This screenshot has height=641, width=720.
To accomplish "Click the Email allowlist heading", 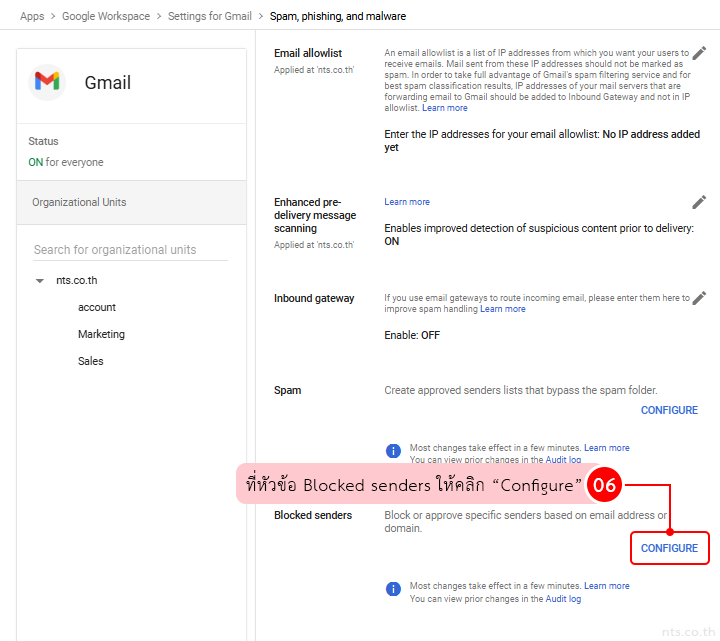I will point(308,53).
